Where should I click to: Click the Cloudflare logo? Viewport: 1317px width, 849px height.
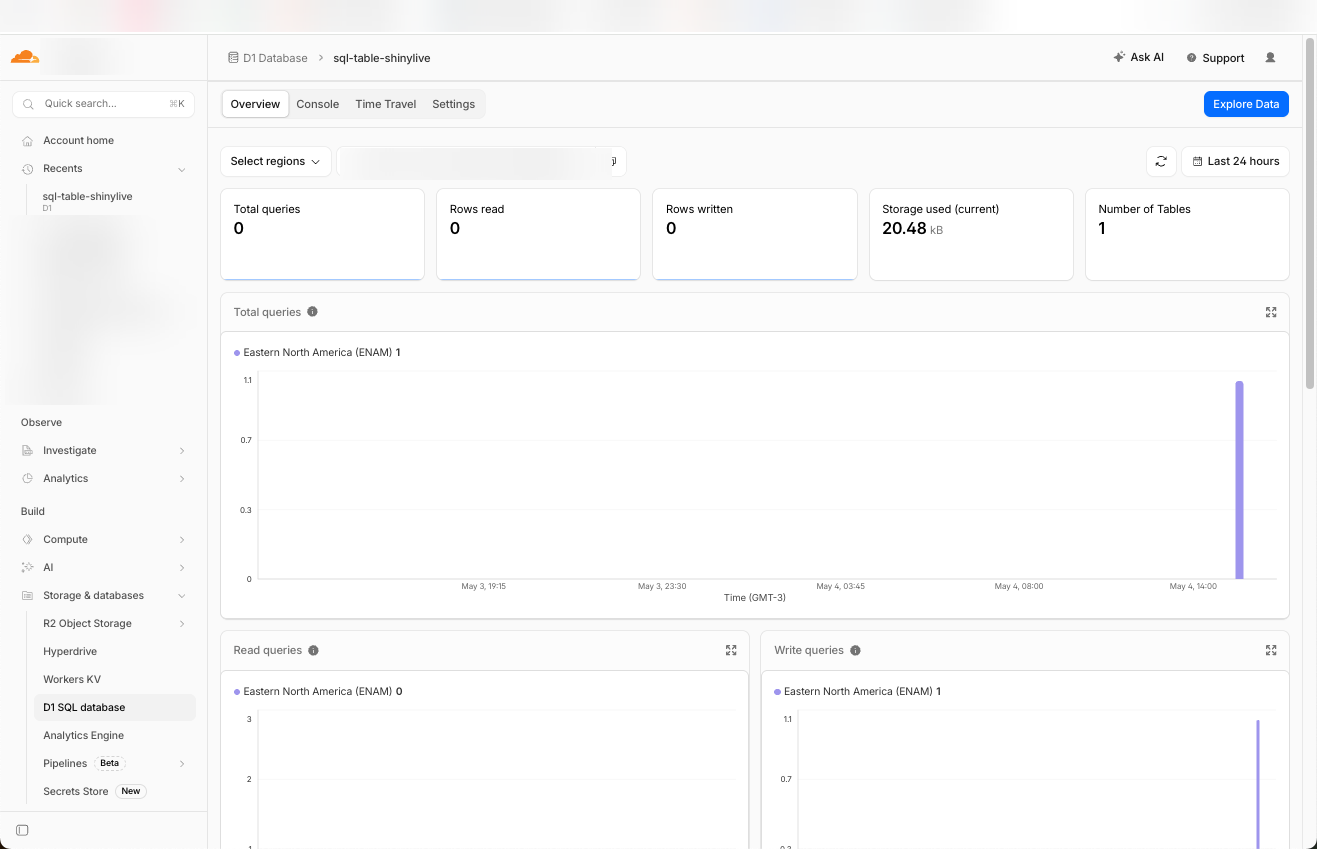point(25,57)
